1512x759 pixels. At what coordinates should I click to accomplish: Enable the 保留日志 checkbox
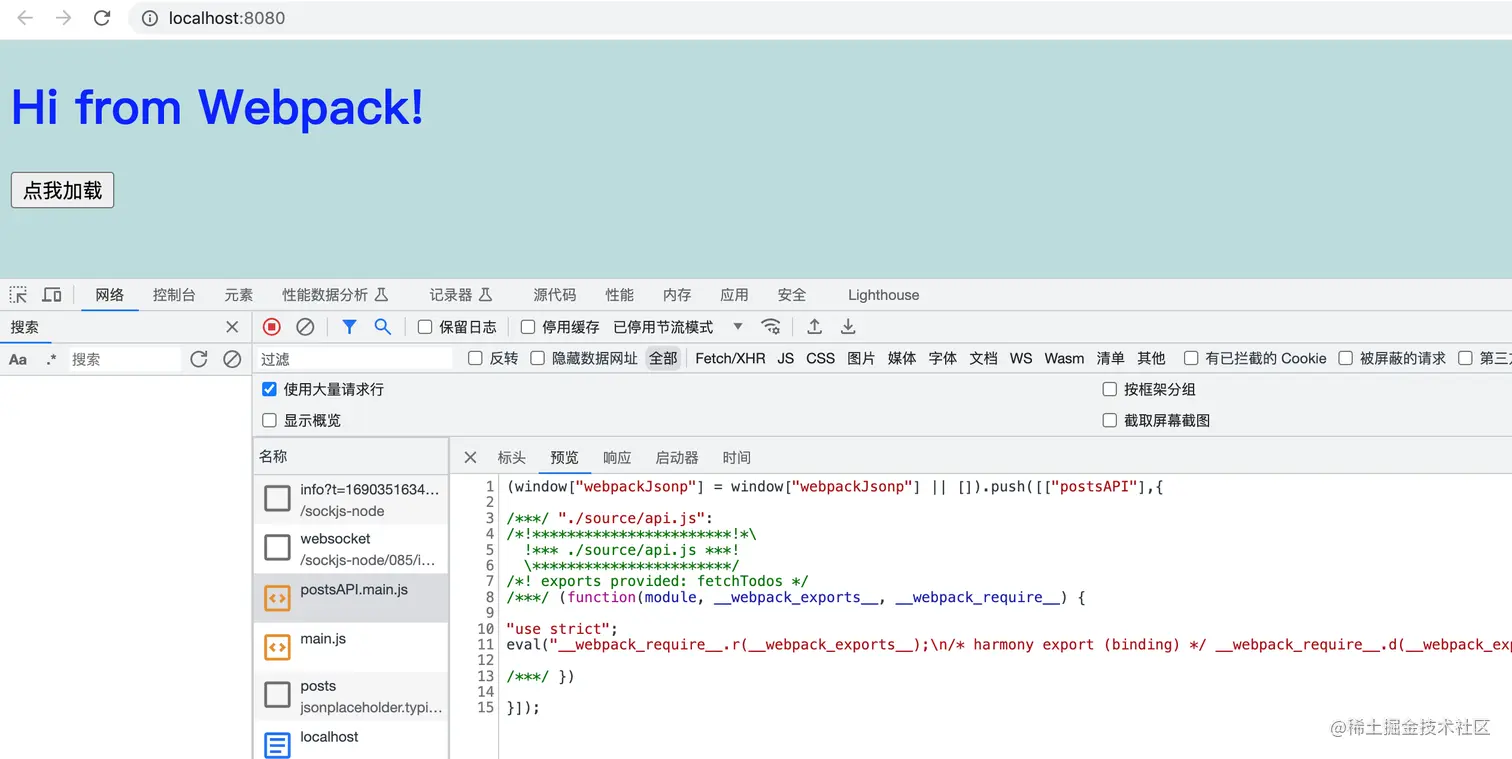click(425, 327)
